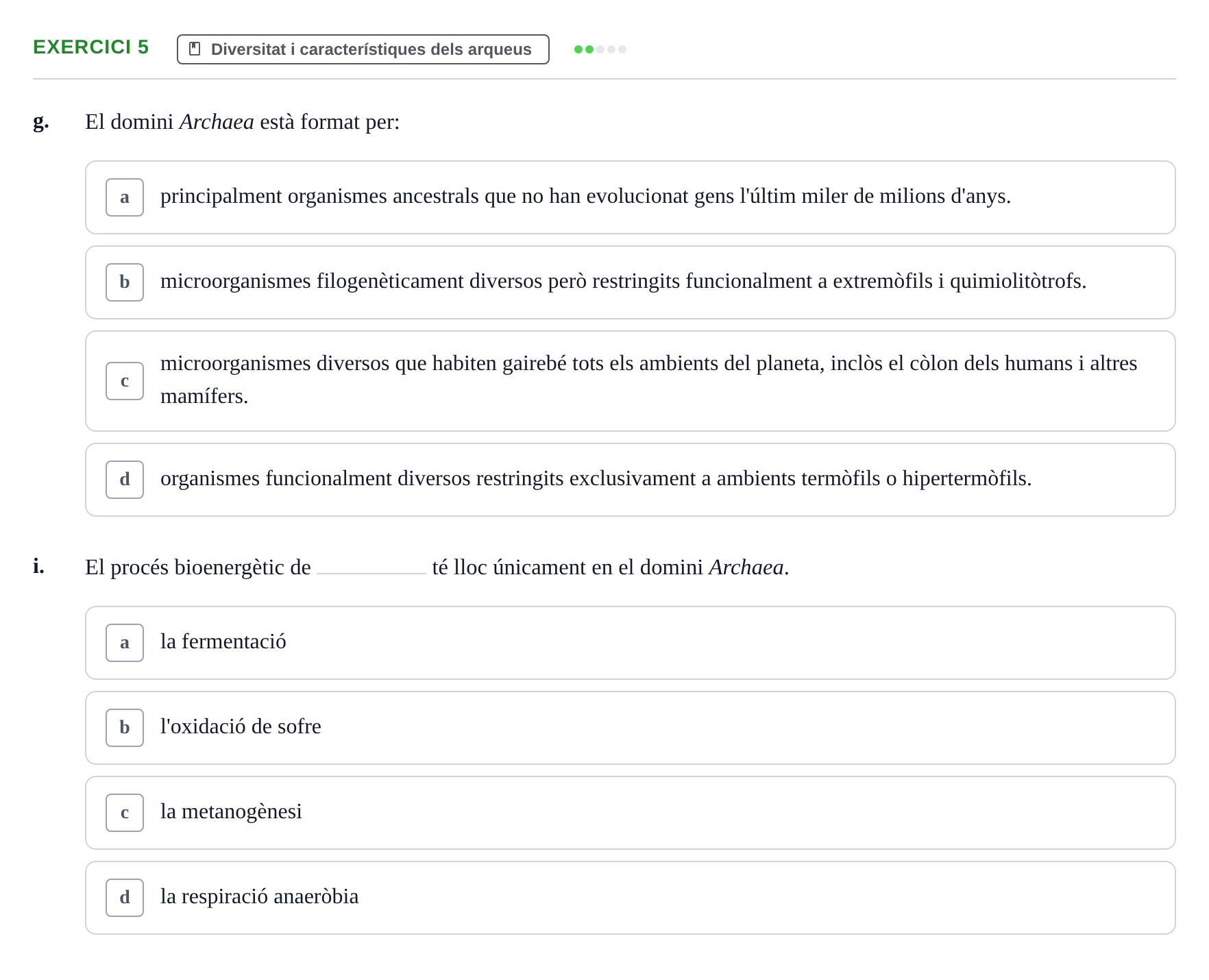Select option d 'organismes funcionalment diversos'
Image resolution: width=1209 pixels, height=980 pixels.
pyautogui.click(x=631, y=480)
